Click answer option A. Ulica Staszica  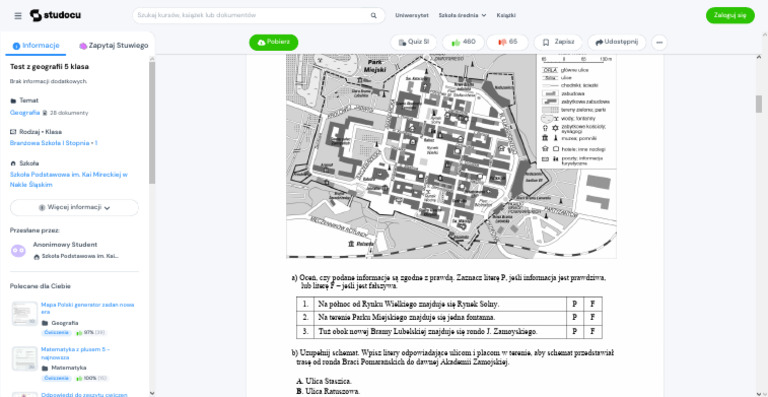click(324, 381)
